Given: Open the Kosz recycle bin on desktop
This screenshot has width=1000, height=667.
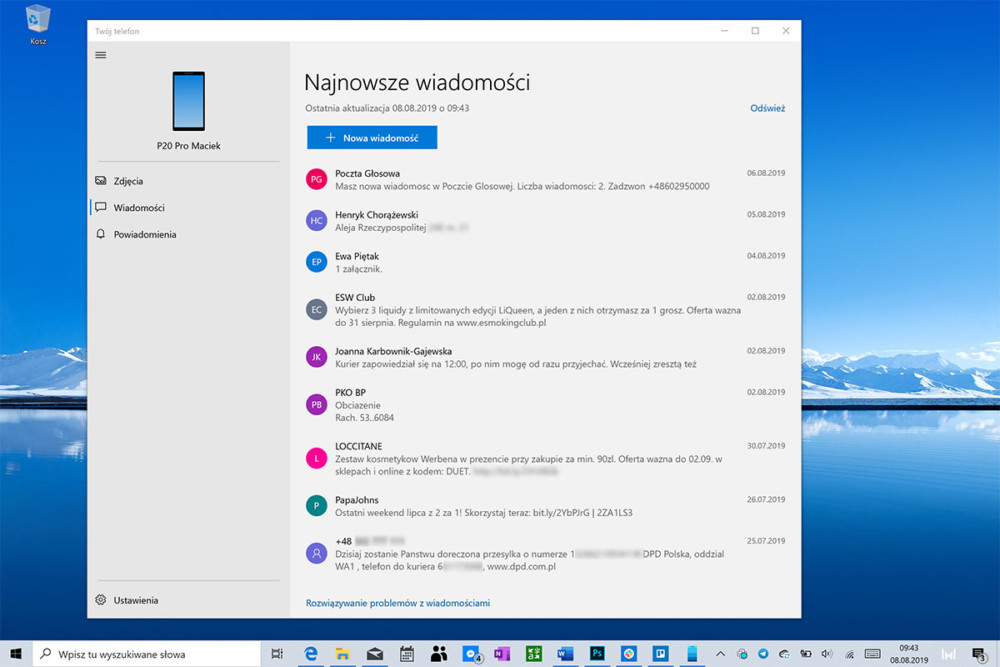Looking at the screenshot, I should 38,24.
